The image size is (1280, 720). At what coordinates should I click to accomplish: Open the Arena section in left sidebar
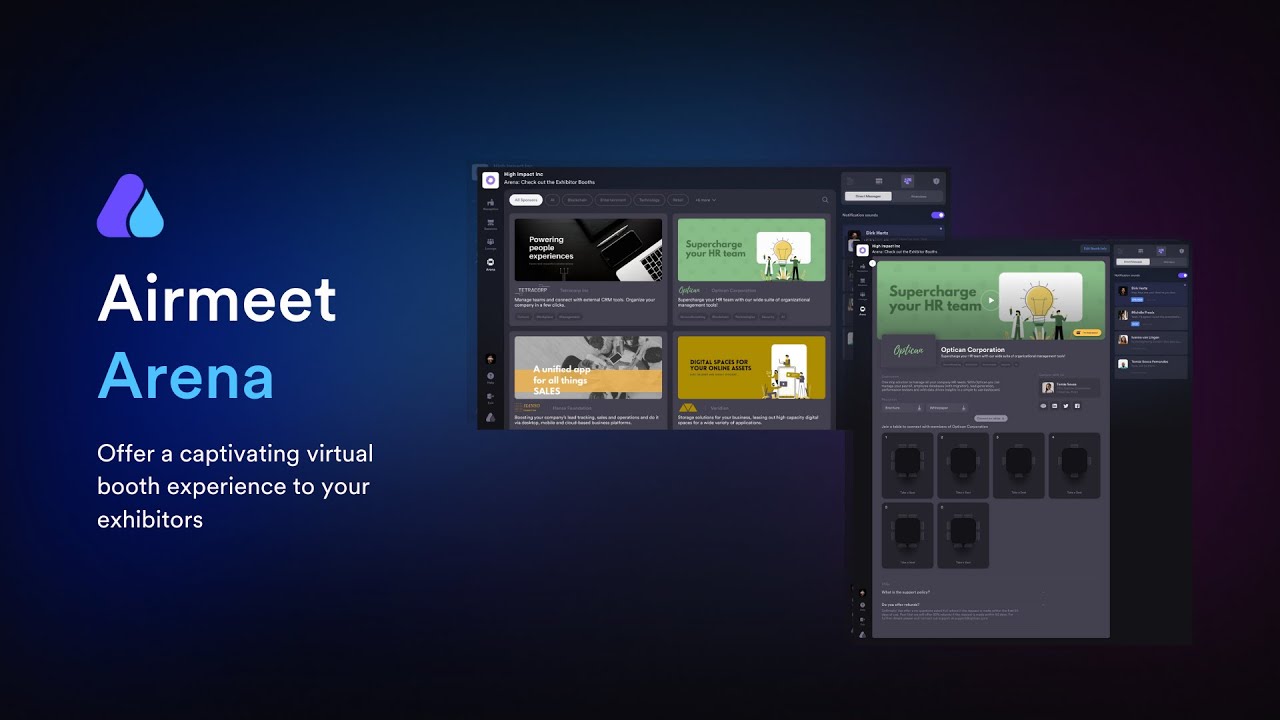pyautogui.click(x=490, y=264)
